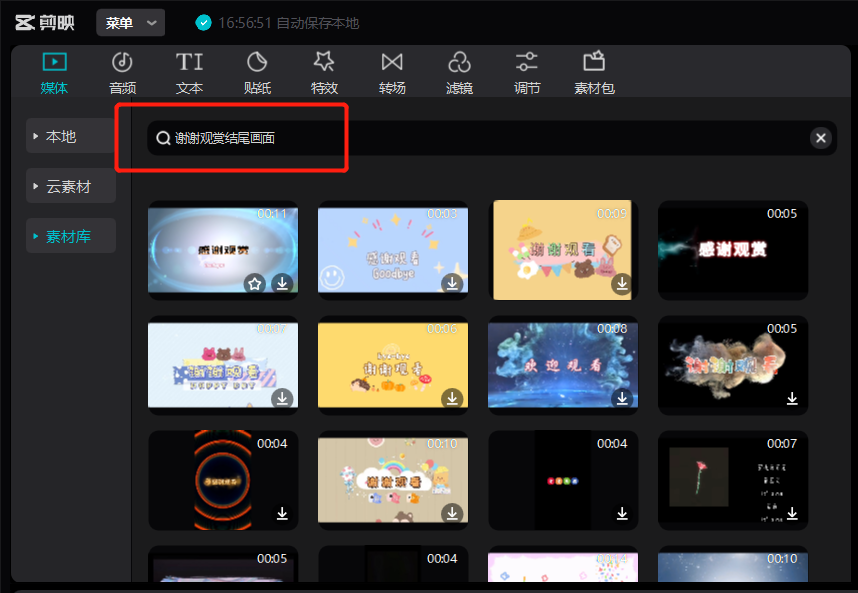Image resolution: width=858 pixels, height=593 pixels.
Task: Download the 00:04 orange ring clip
Action: [x=282, y=513]
